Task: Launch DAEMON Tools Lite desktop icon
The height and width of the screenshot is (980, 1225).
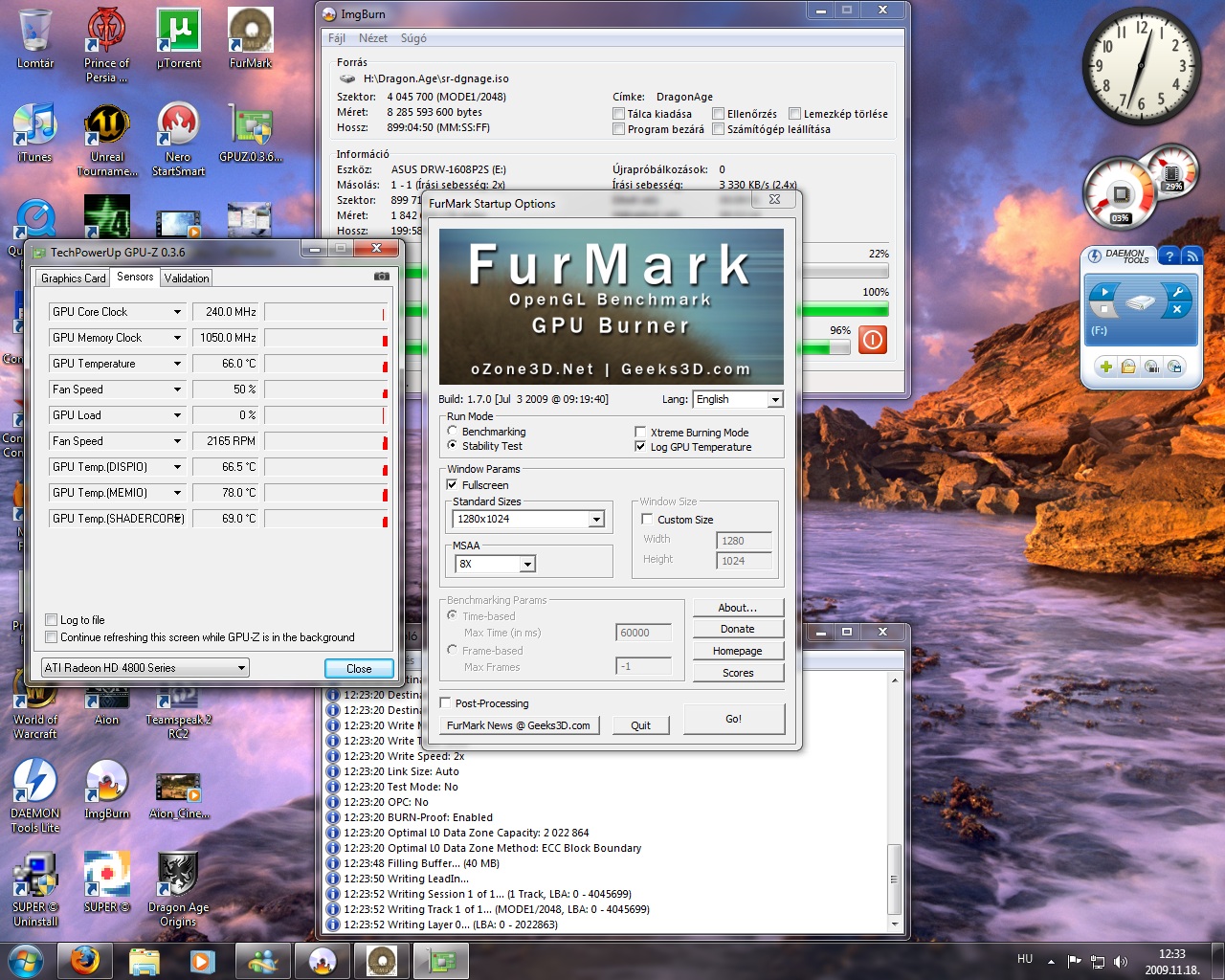Action: point(35,796)
